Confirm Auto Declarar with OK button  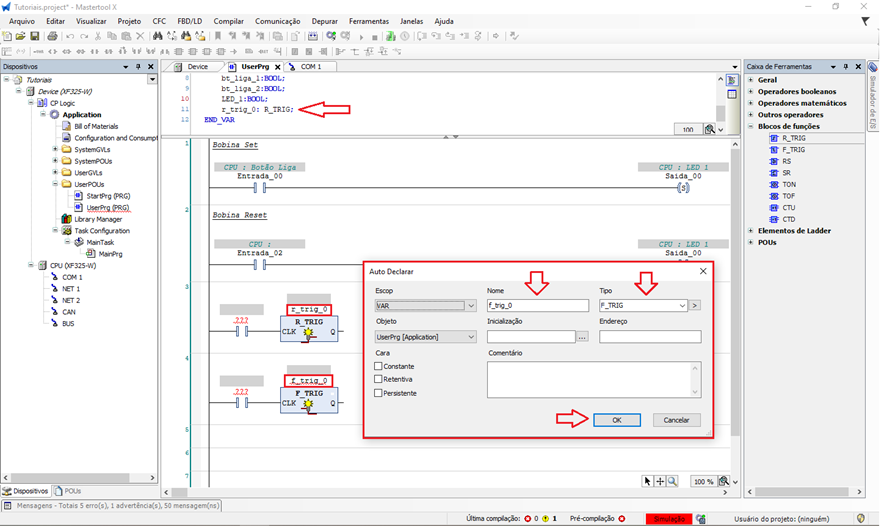[x=616, y=420]
